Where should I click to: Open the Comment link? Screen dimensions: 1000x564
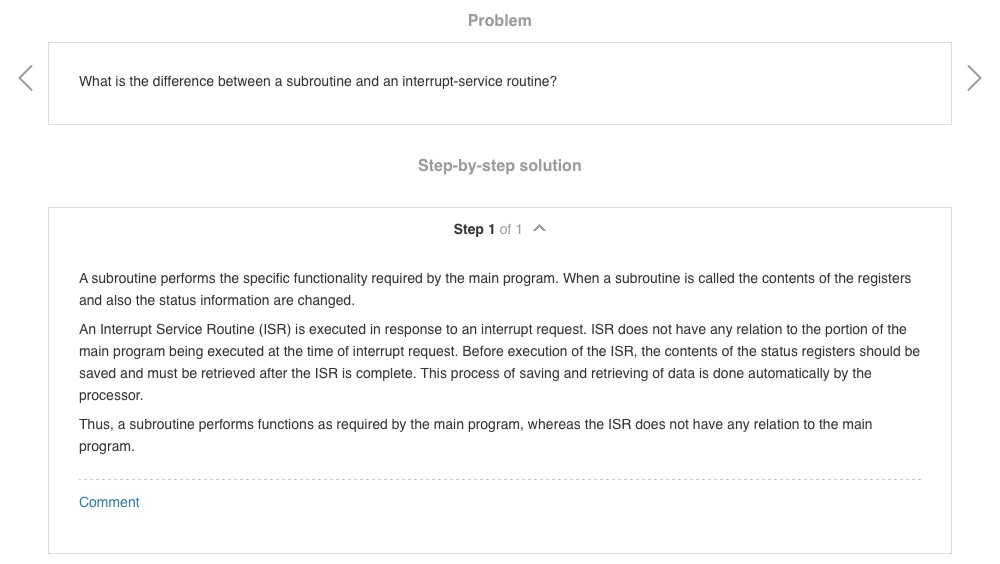pos(109,502)
